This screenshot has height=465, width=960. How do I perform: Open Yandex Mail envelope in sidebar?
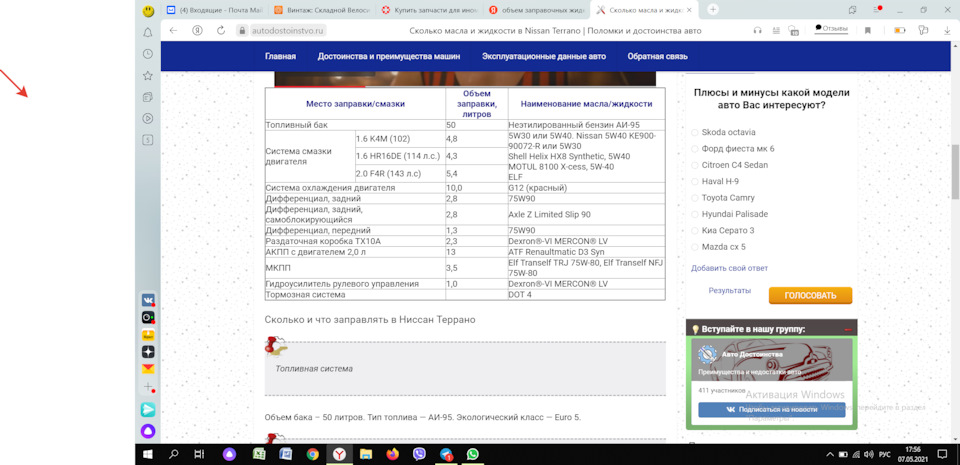click(148, 369)
